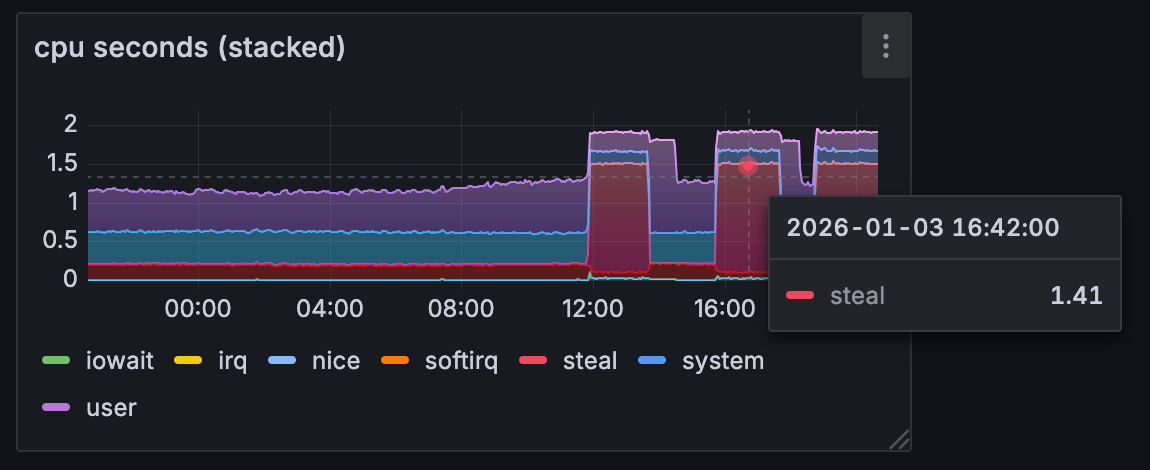The width and height of the screenshot is (1150, 470).
Task: Toggle the steal label in the bottom legend
Action: (x=590, y=361)
